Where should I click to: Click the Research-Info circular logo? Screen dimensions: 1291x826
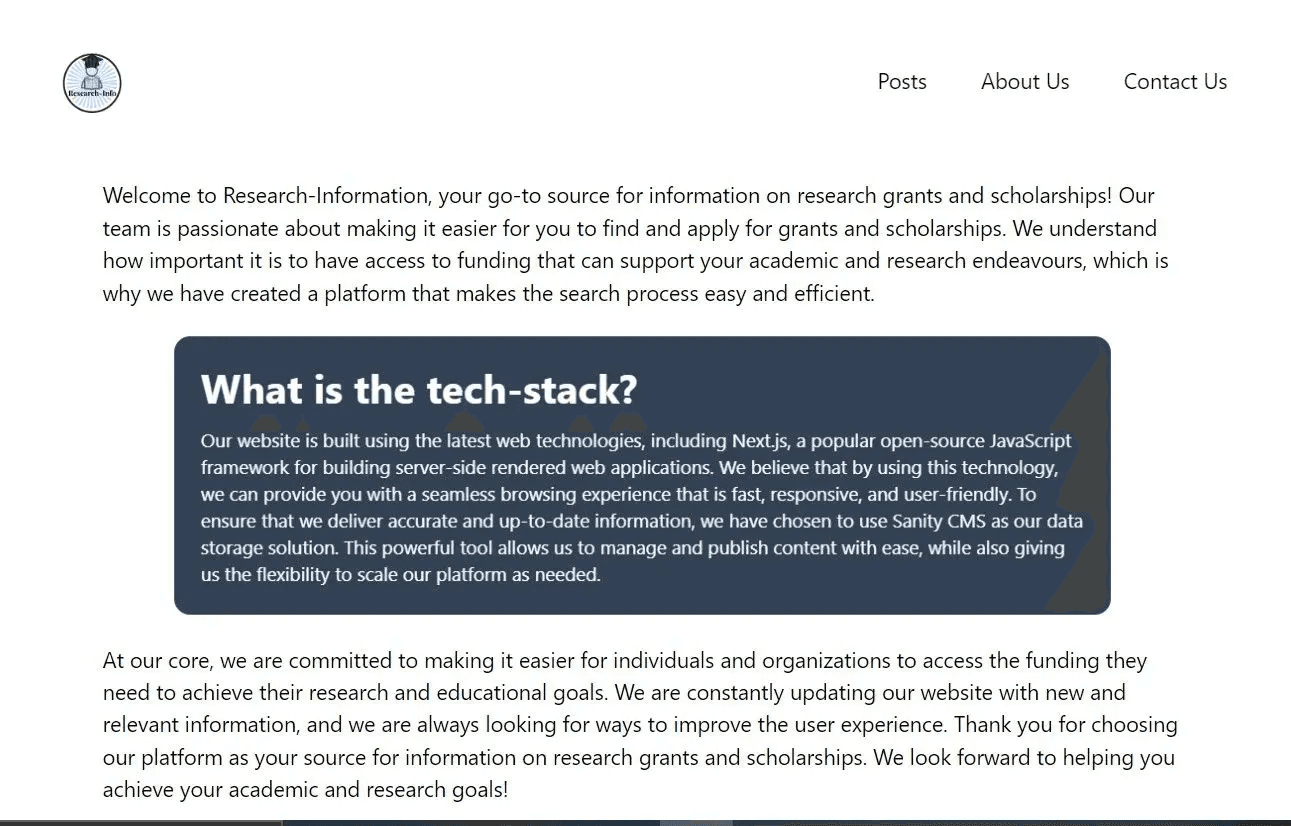92,83
